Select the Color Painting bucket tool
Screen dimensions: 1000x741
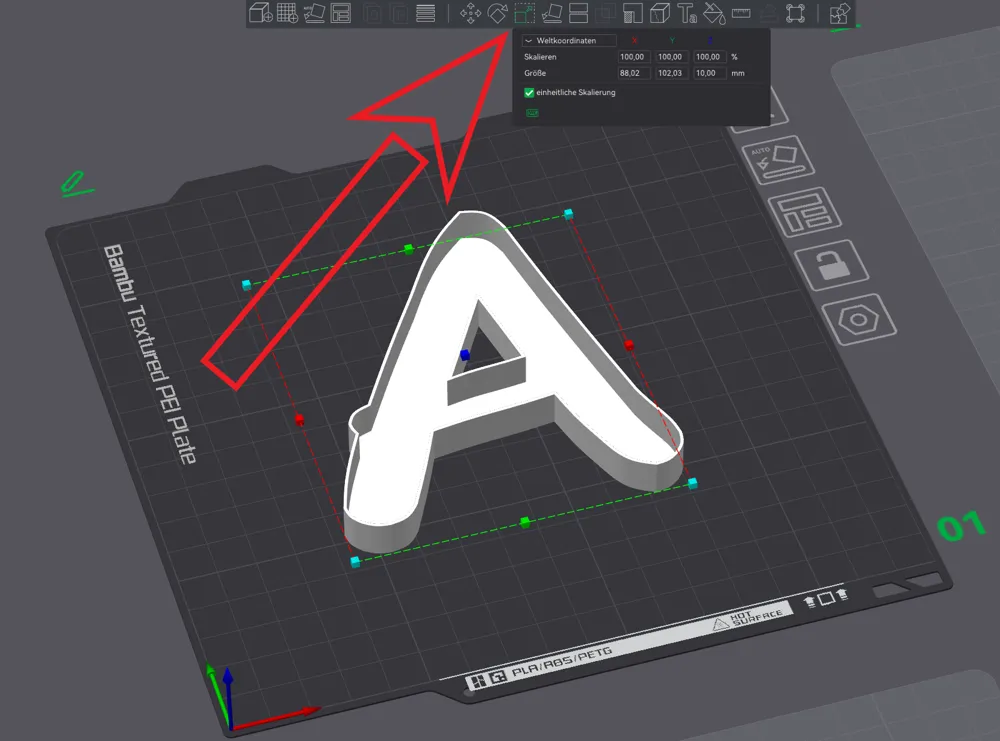714,13
